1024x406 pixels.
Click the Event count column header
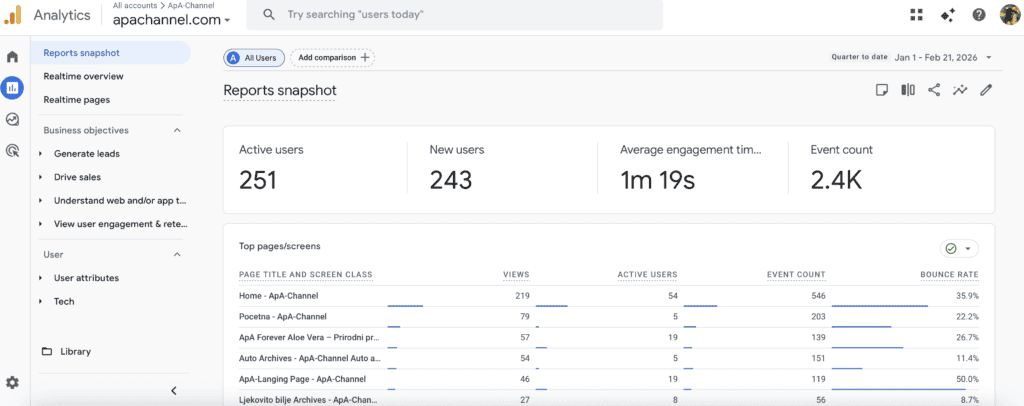click(796, 275)
